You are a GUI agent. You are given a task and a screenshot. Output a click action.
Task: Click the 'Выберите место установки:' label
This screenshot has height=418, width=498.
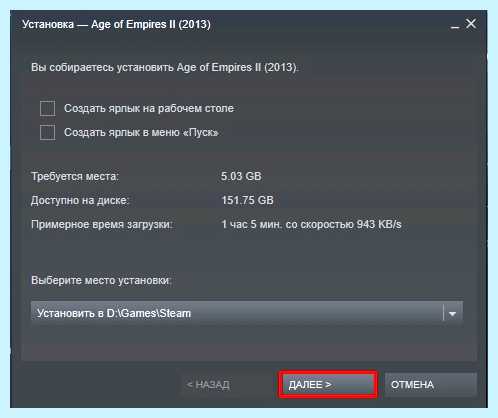pos(101,280)
